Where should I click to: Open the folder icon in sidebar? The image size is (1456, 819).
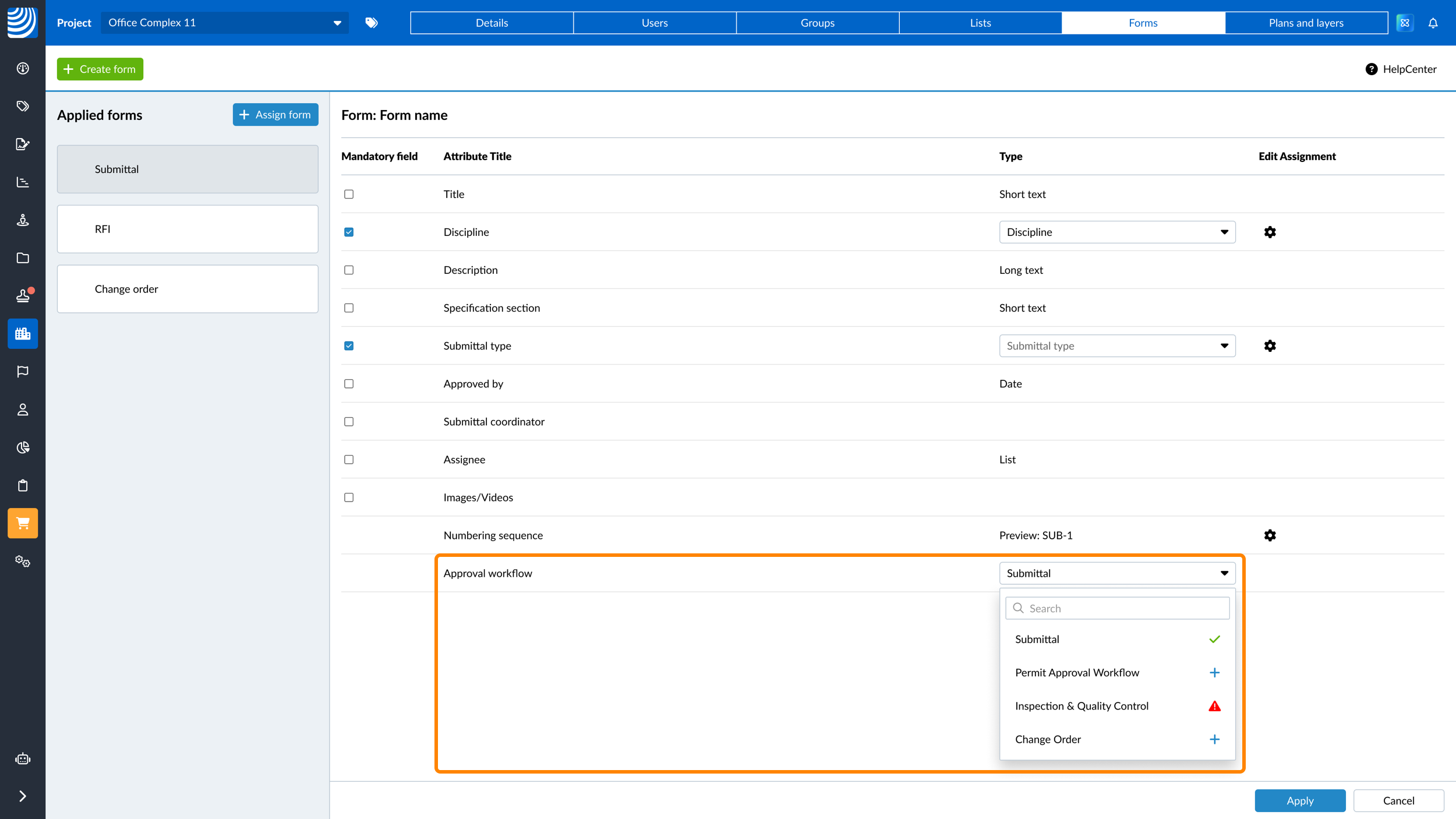23,258
